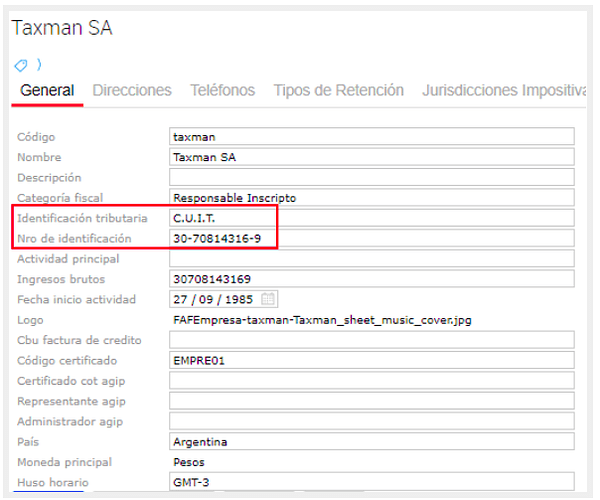600x500 pixels.
Task: Click the País label
Action: click(28, 442)
